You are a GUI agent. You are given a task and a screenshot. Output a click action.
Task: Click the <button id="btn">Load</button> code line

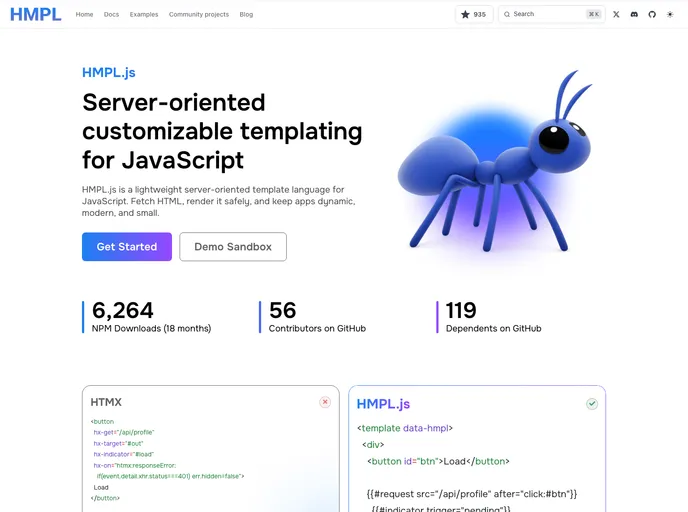(x=438, y=462)
